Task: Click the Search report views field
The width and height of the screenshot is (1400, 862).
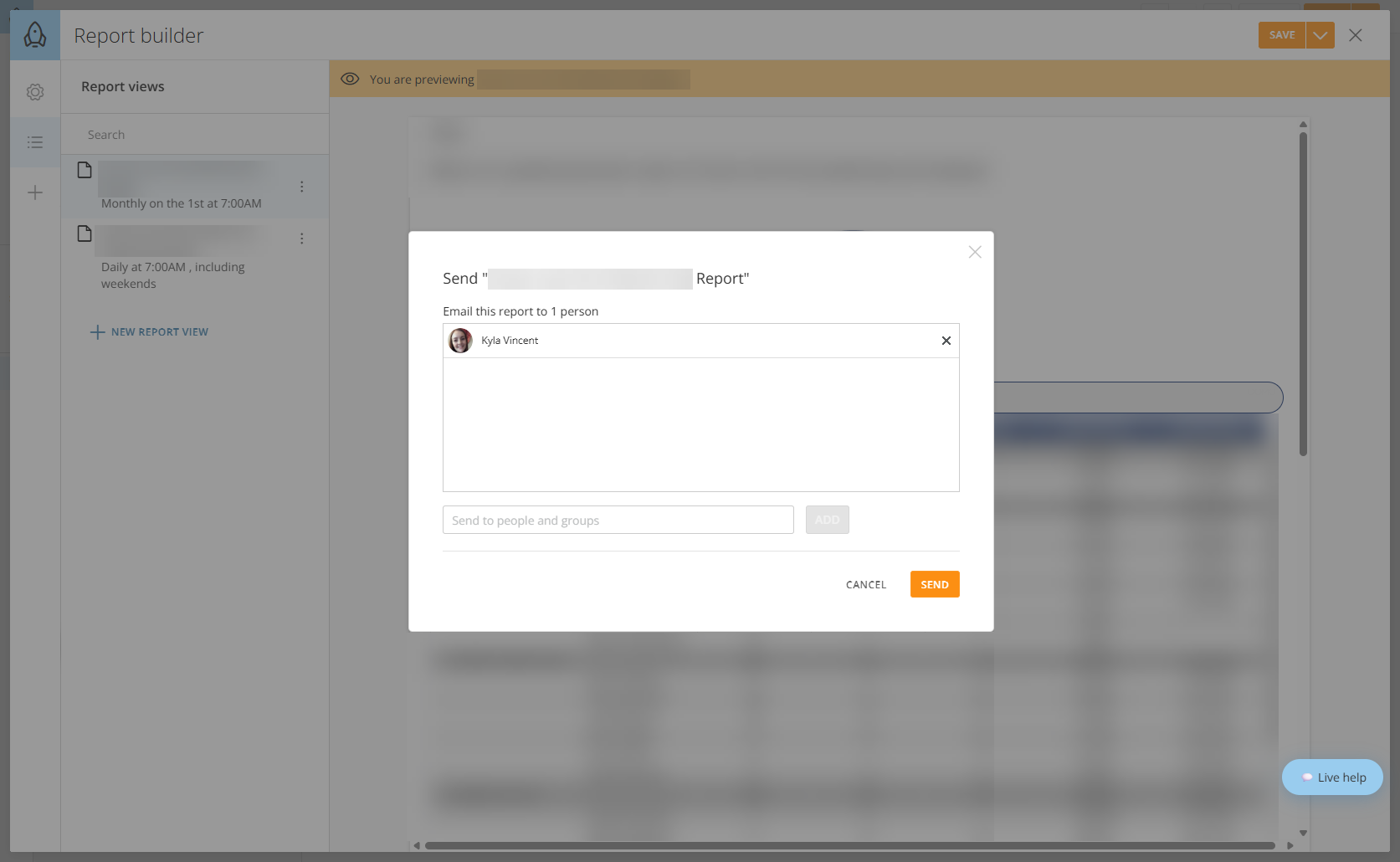Action: tap(194, 135)
